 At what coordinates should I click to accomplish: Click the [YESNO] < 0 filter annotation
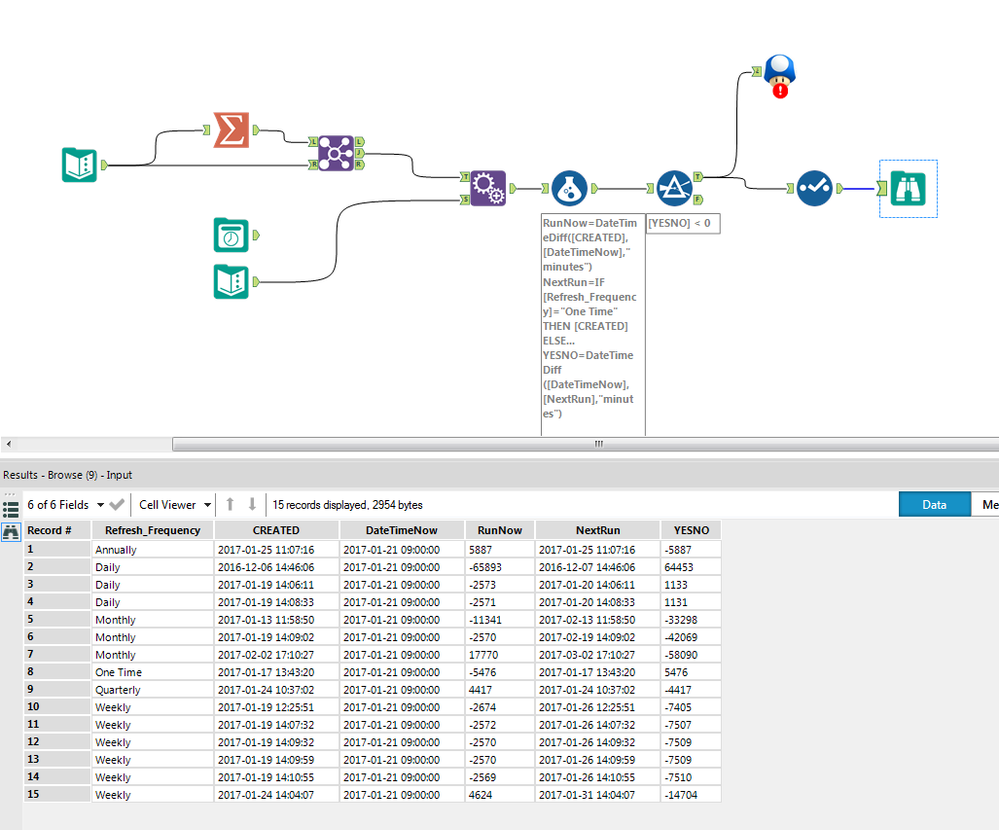click(x=683, y=224)
